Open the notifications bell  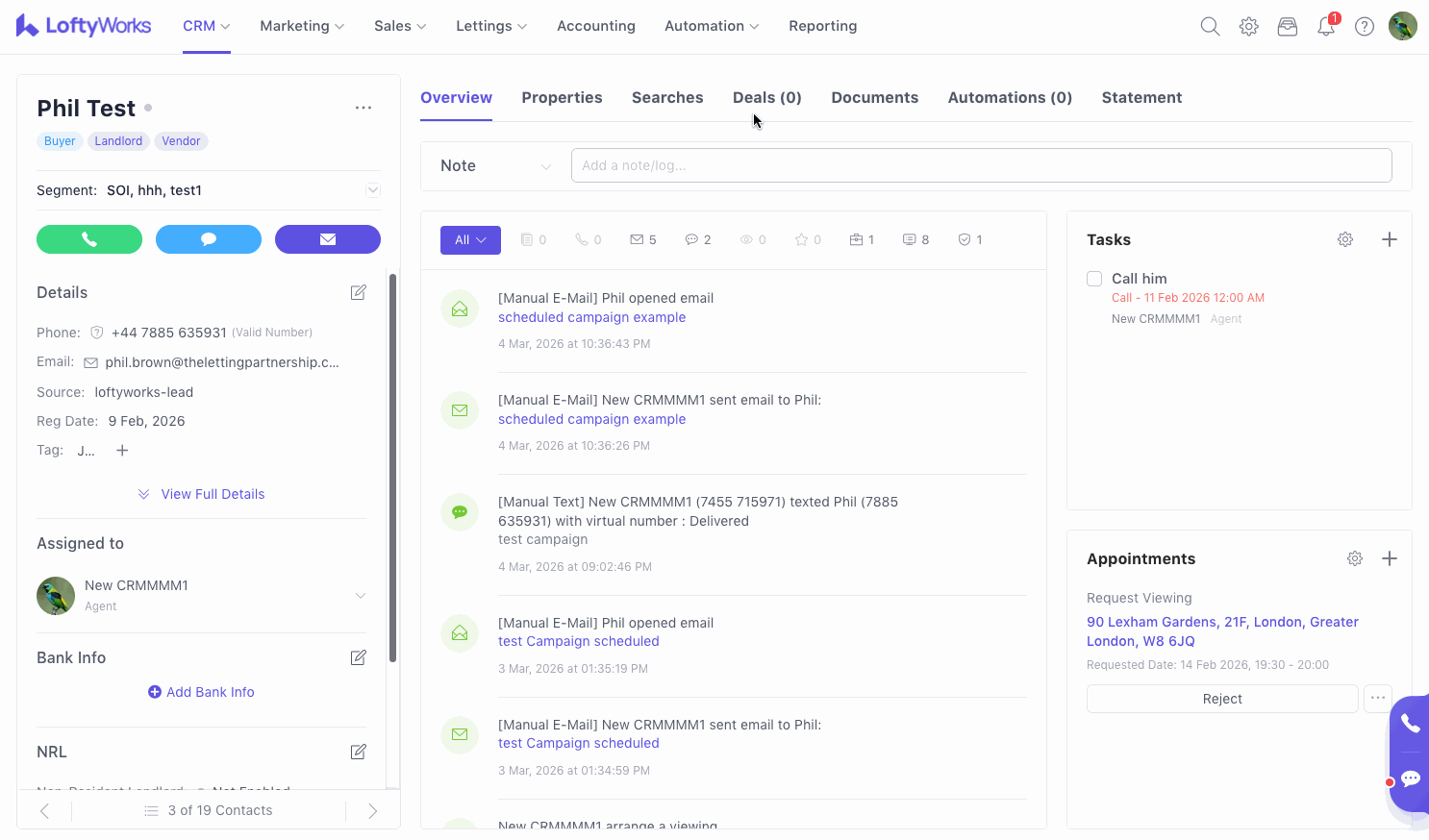click(x=1326, y=27)
